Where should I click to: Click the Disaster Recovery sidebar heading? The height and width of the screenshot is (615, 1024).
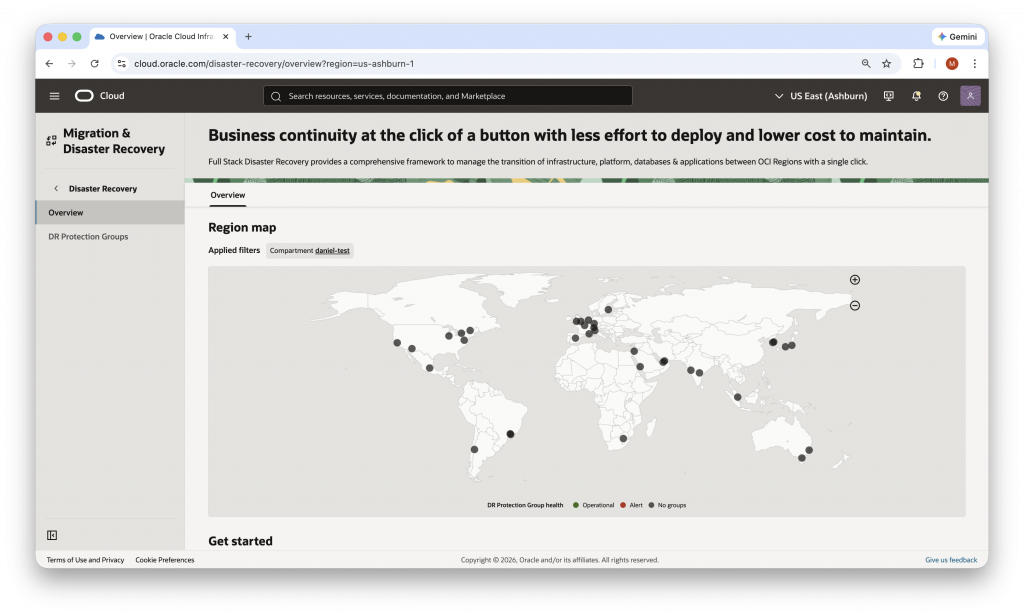(x=103, y=189)
